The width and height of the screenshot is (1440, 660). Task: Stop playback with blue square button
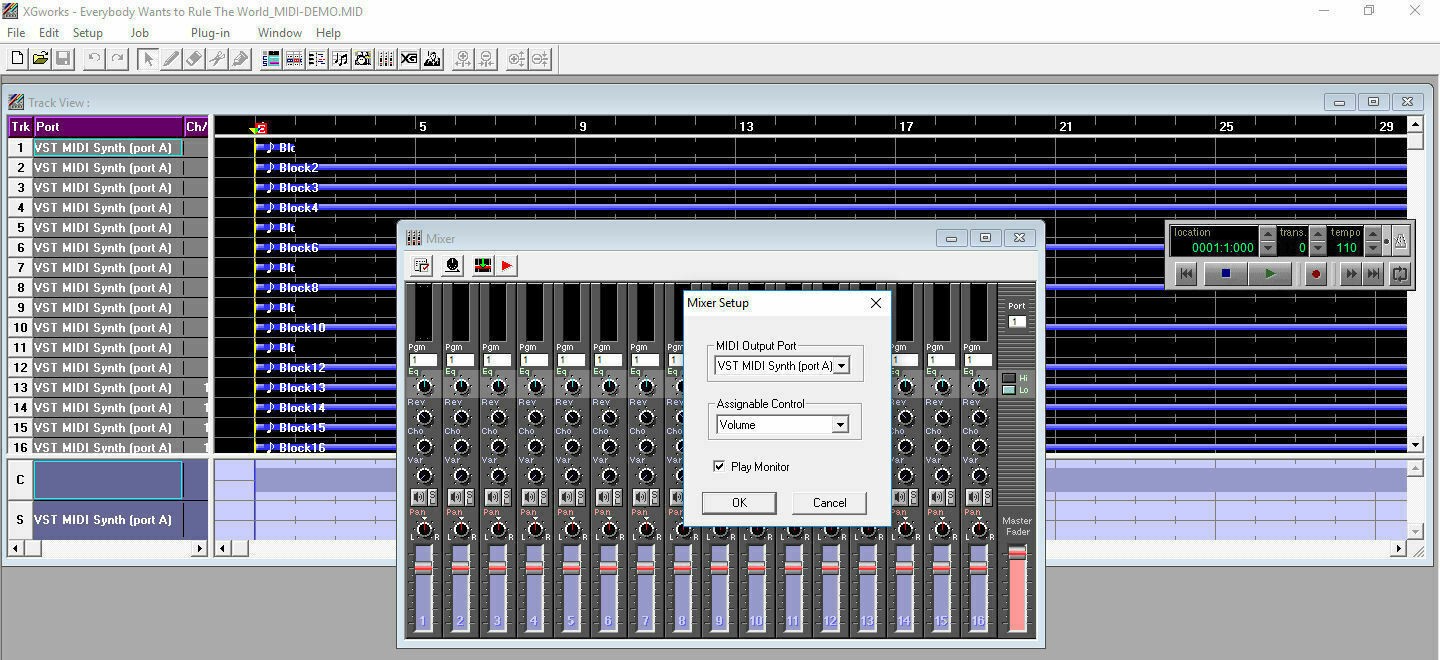pos(1226,274)
